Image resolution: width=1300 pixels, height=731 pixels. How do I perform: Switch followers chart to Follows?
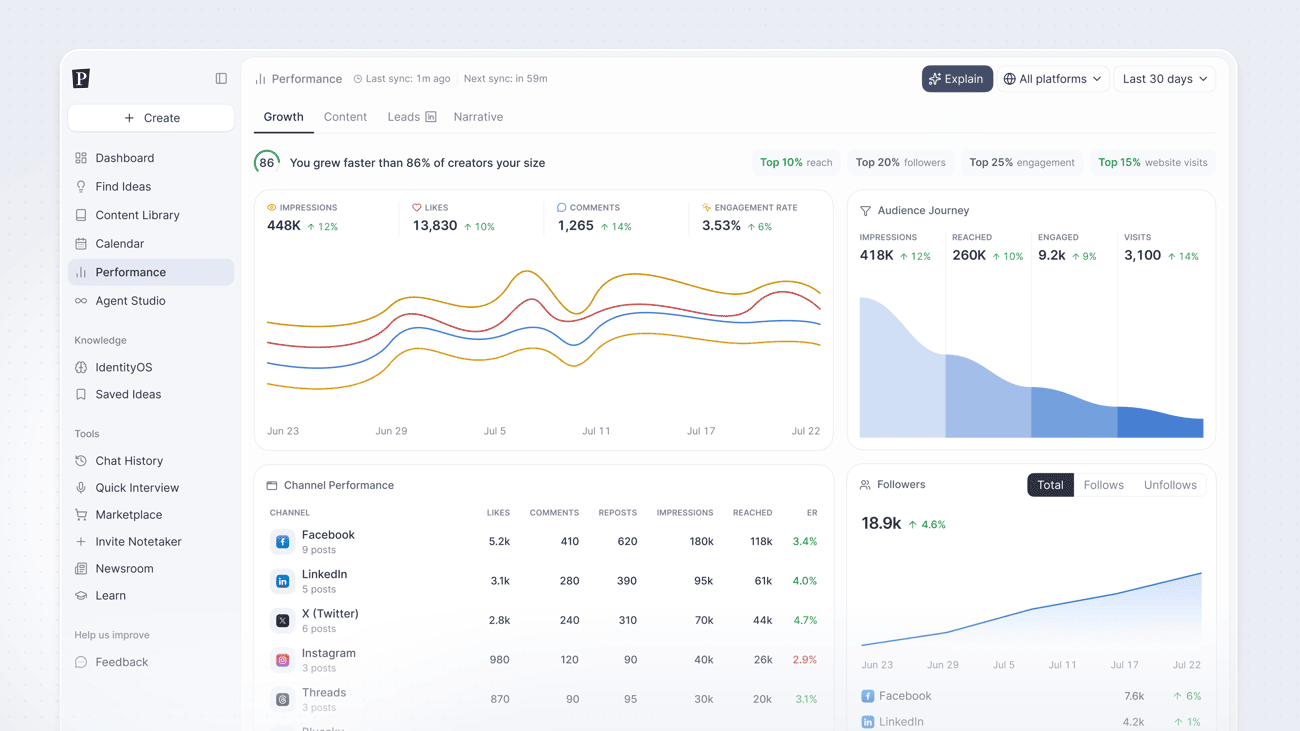[x=1104, y=485]
